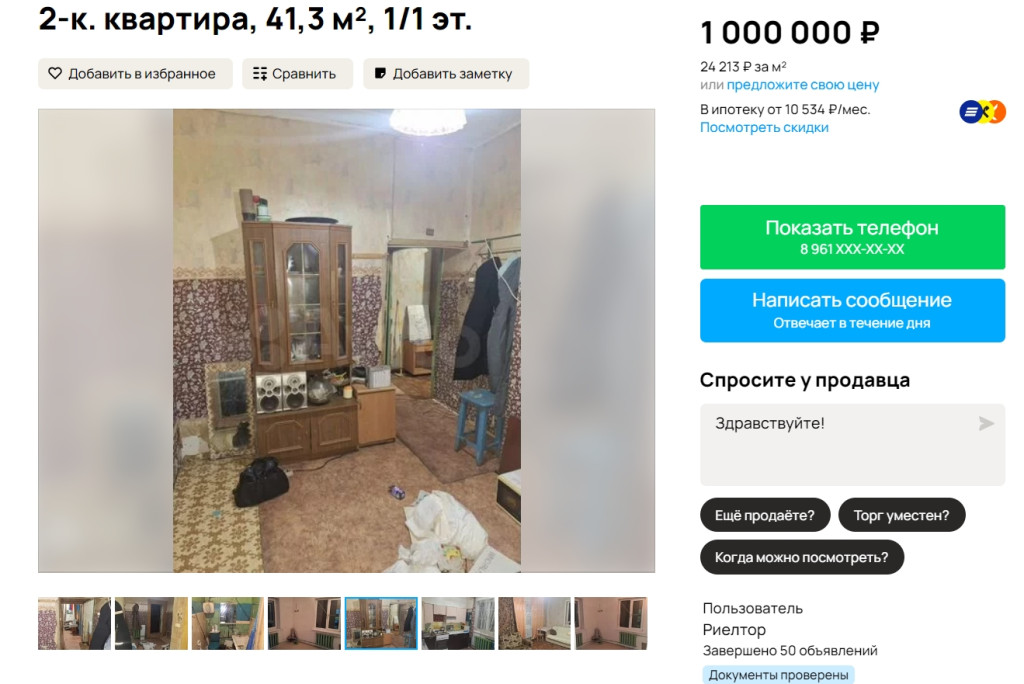
Task: Click the note icon next to Добавить заметку
Action: (x=380, y=73)
